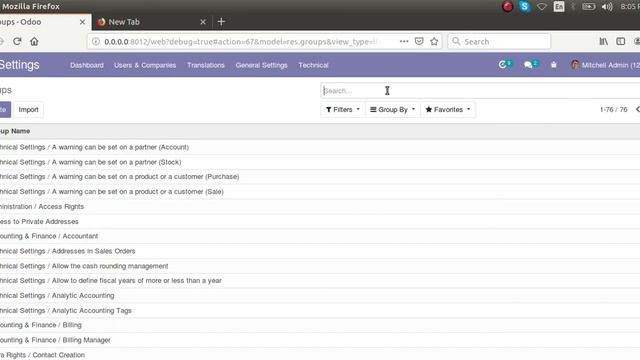Open 'Addresses in Sales Orders' row
This screenshot has width=640, height=360.
tap(320, 251)
